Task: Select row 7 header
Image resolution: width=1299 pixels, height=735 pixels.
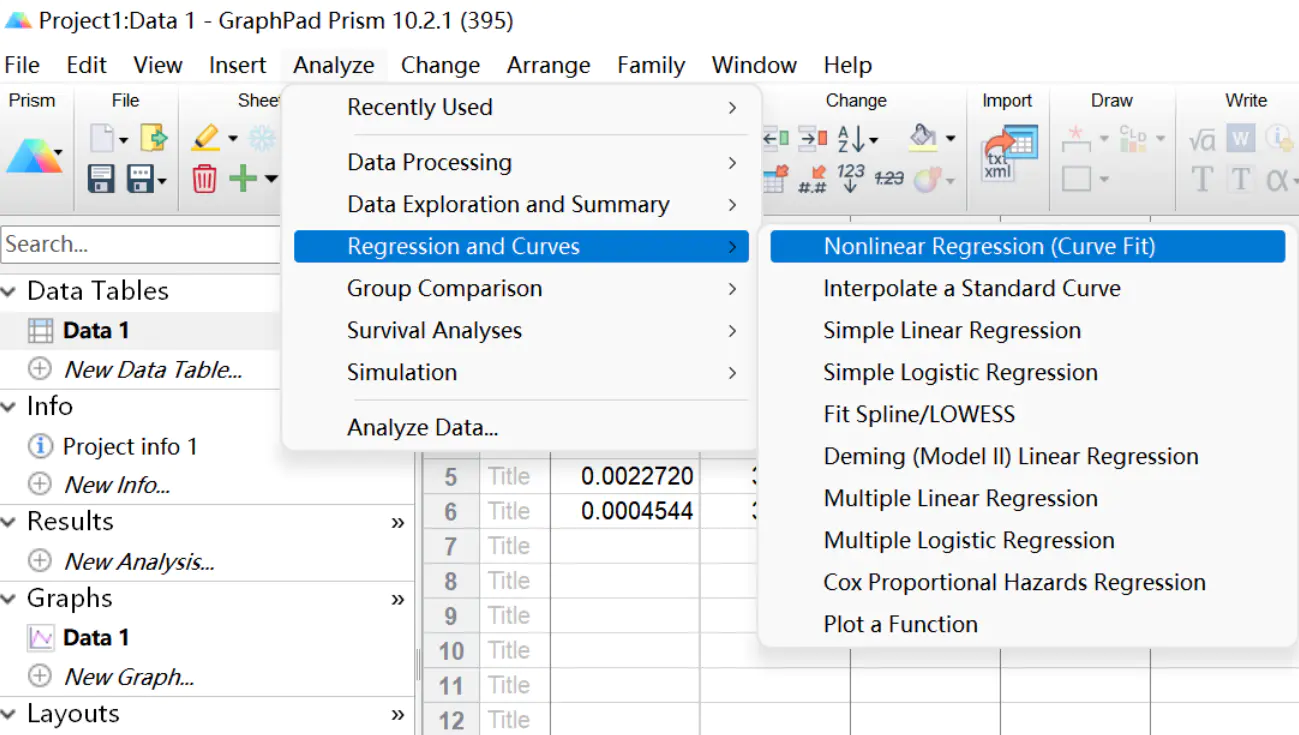Action: pos(451,546)
